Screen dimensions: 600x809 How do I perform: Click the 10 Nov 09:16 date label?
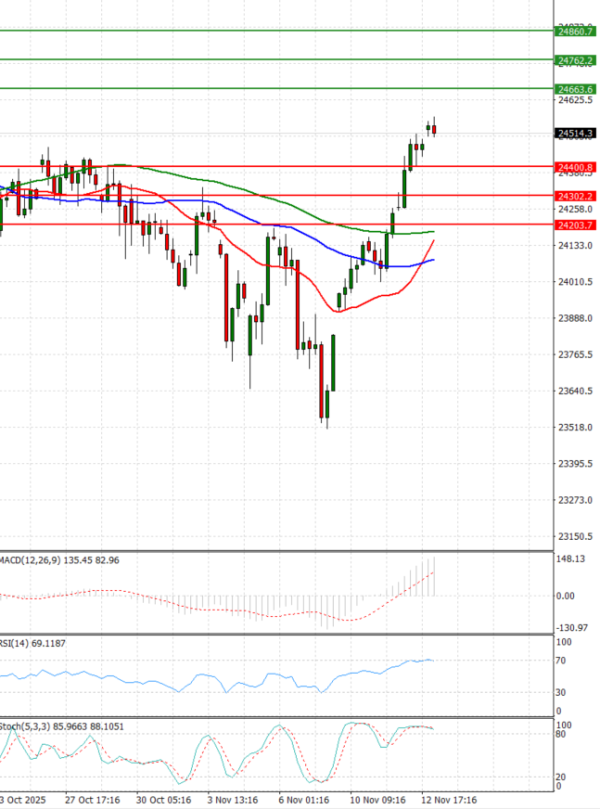(x=376, y=800)
